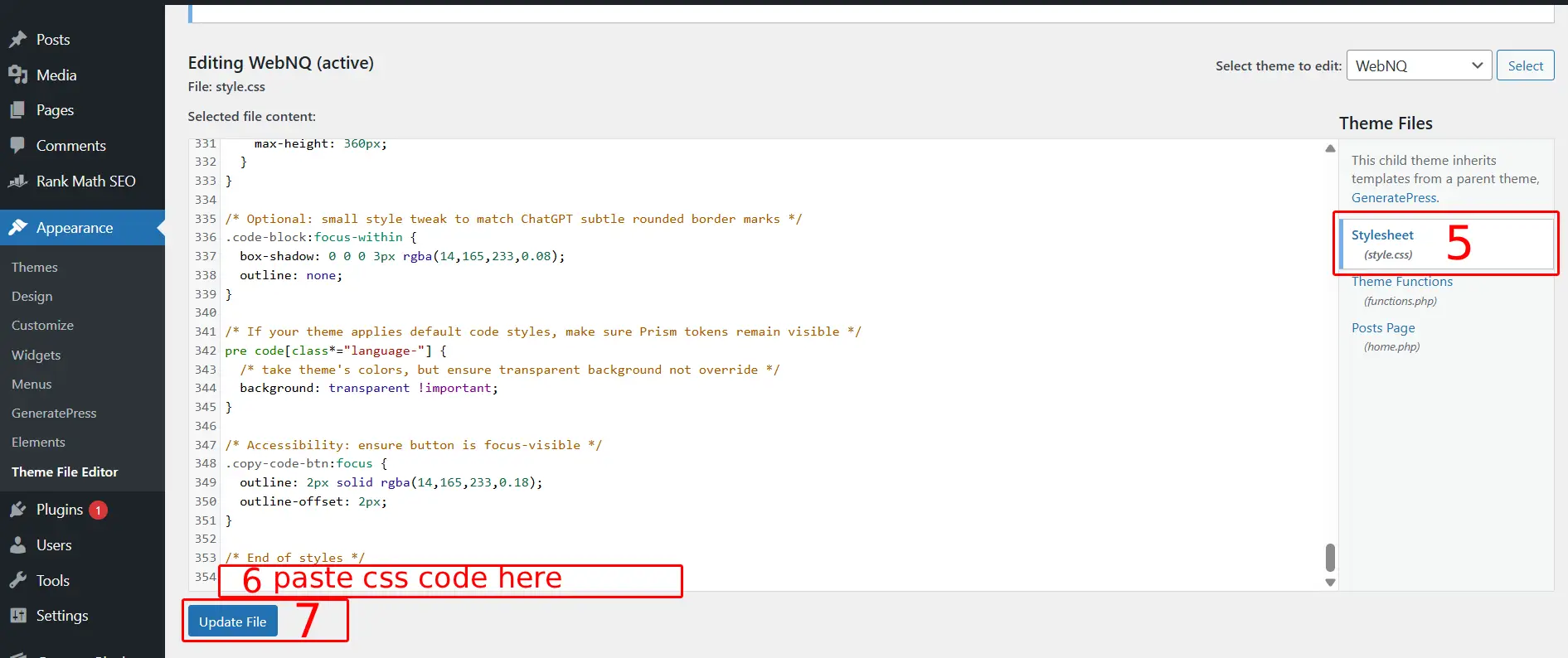Click the Settings sliders icon

pos(18,616)
